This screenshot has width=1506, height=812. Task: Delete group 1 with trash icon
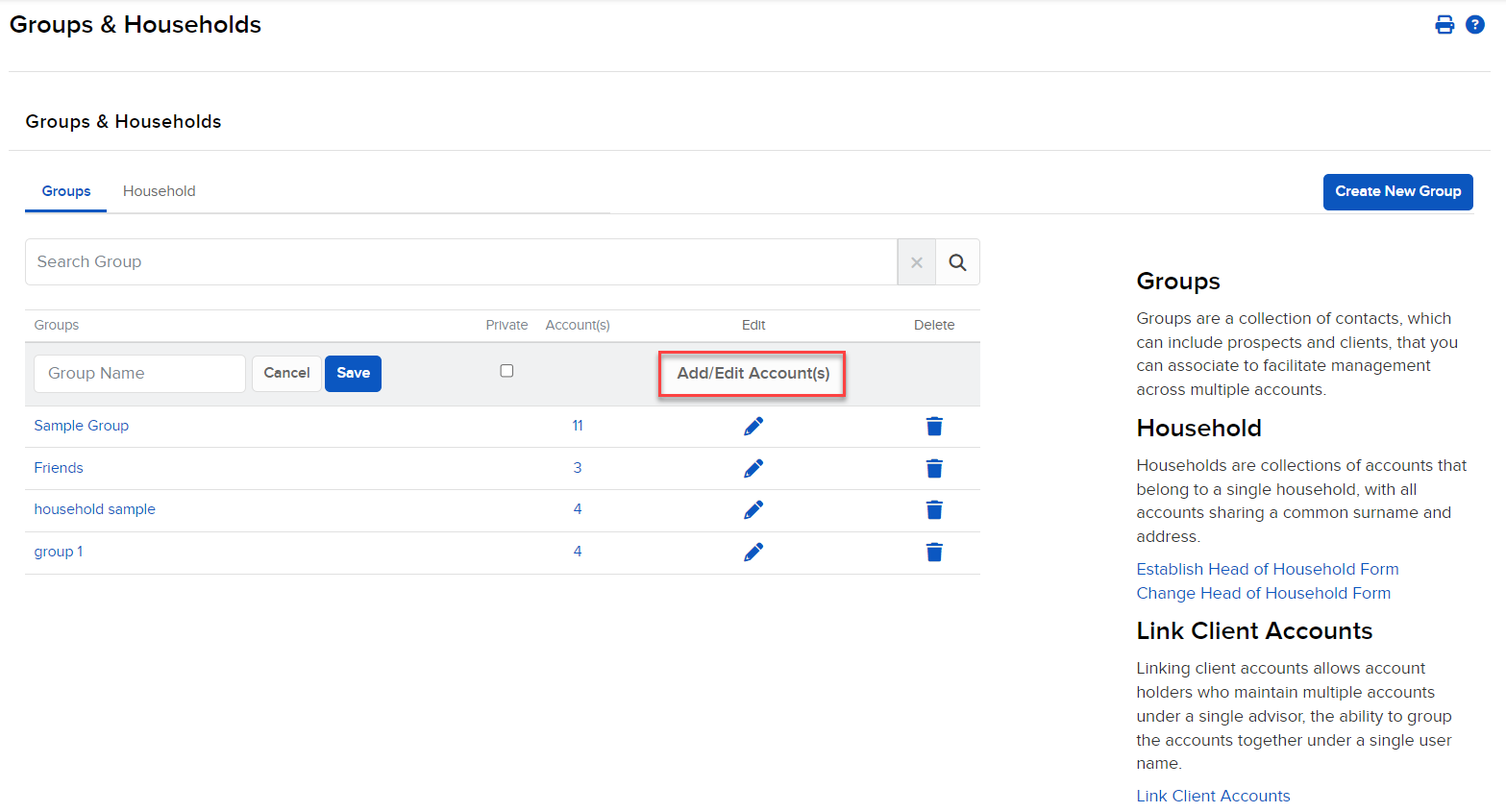(933, 552)
